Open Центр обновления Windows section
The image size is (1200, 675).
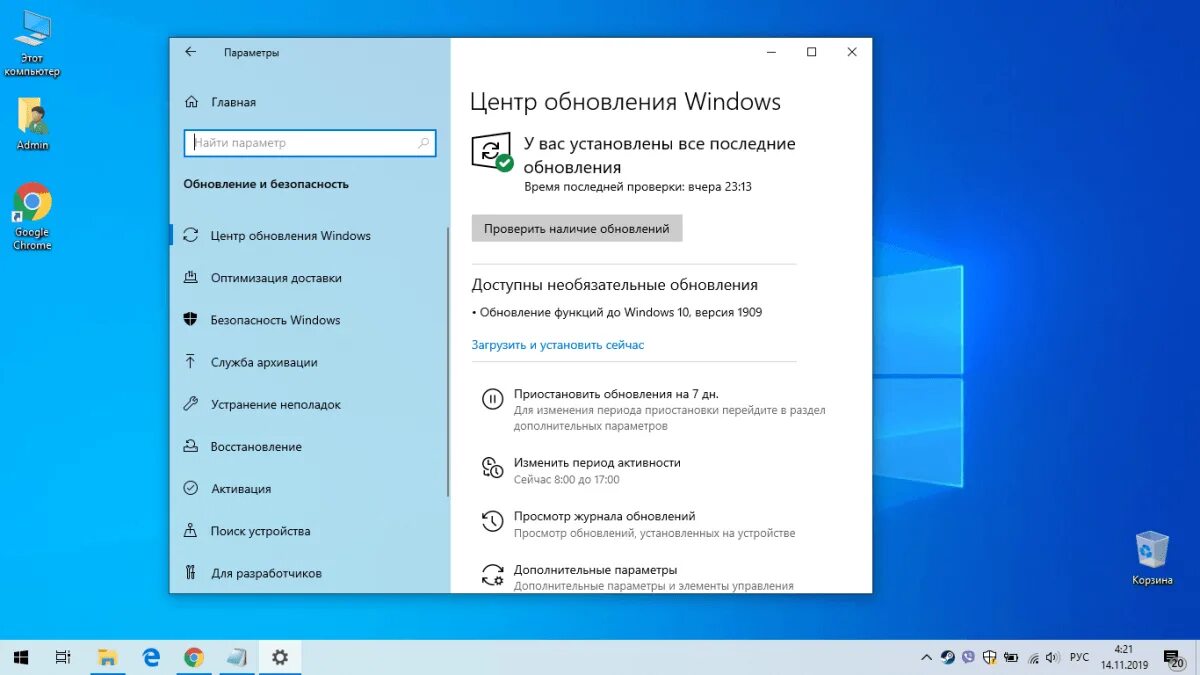point(290,236)
